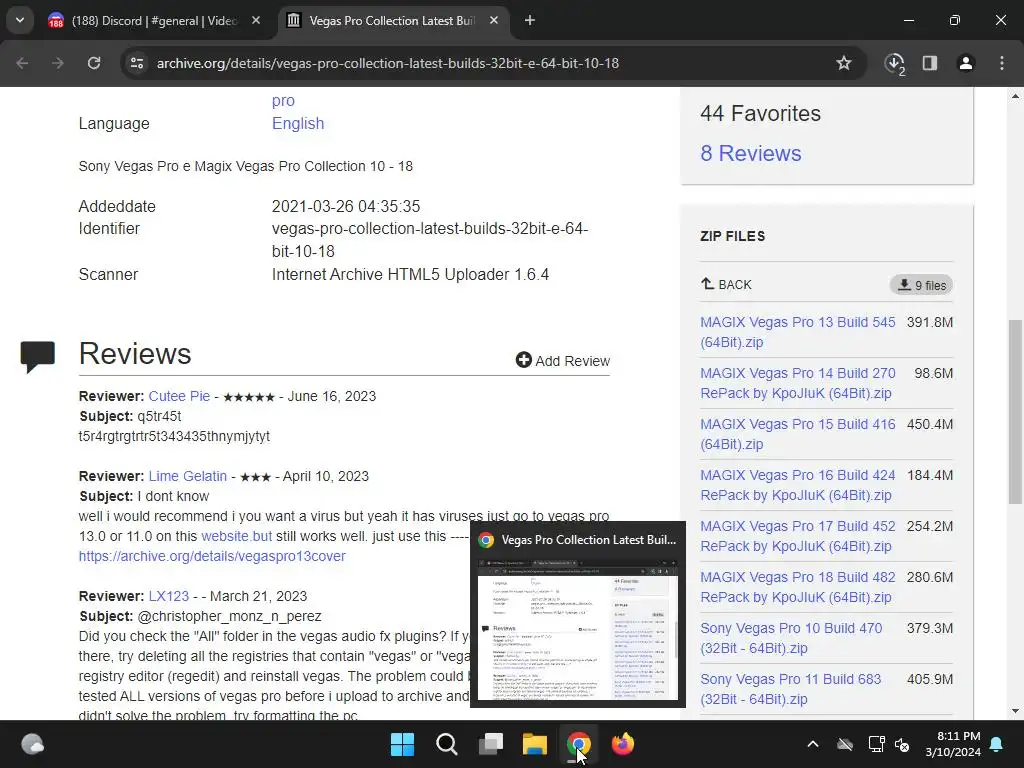Click the 44 Favorites count
This screenshot has height=768, width=1024.
click(x=760, y=114)
